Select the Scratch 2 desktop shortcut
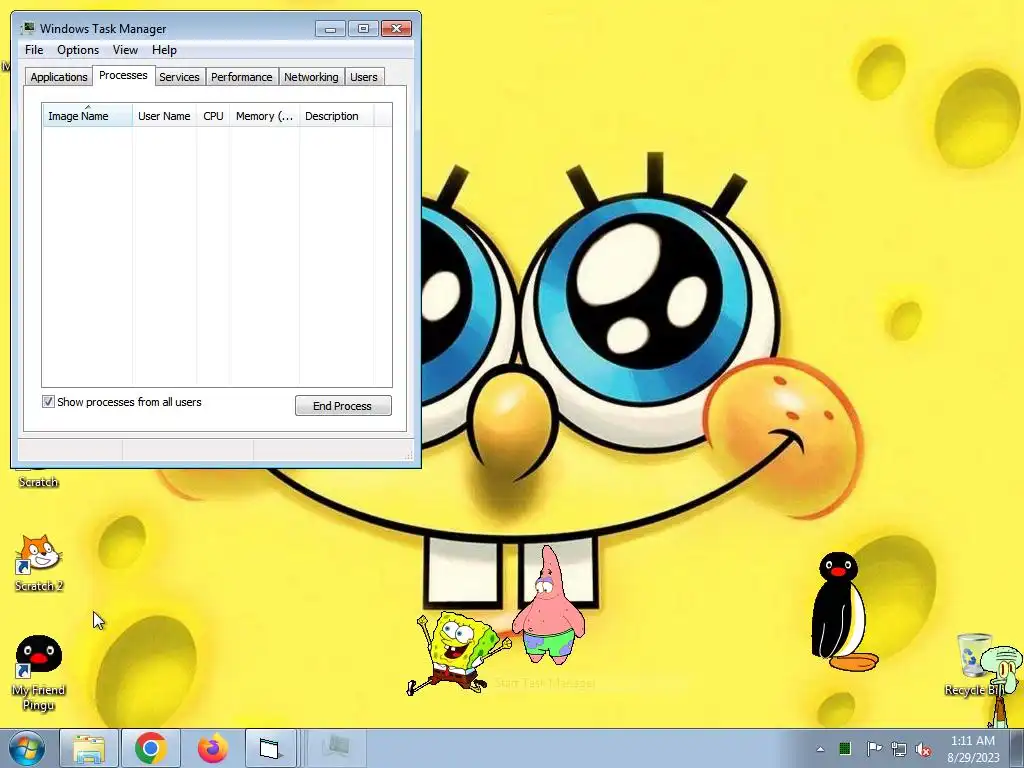This screenshot has width=1024, height=768. pyautogui.click(x=39, y=563)
